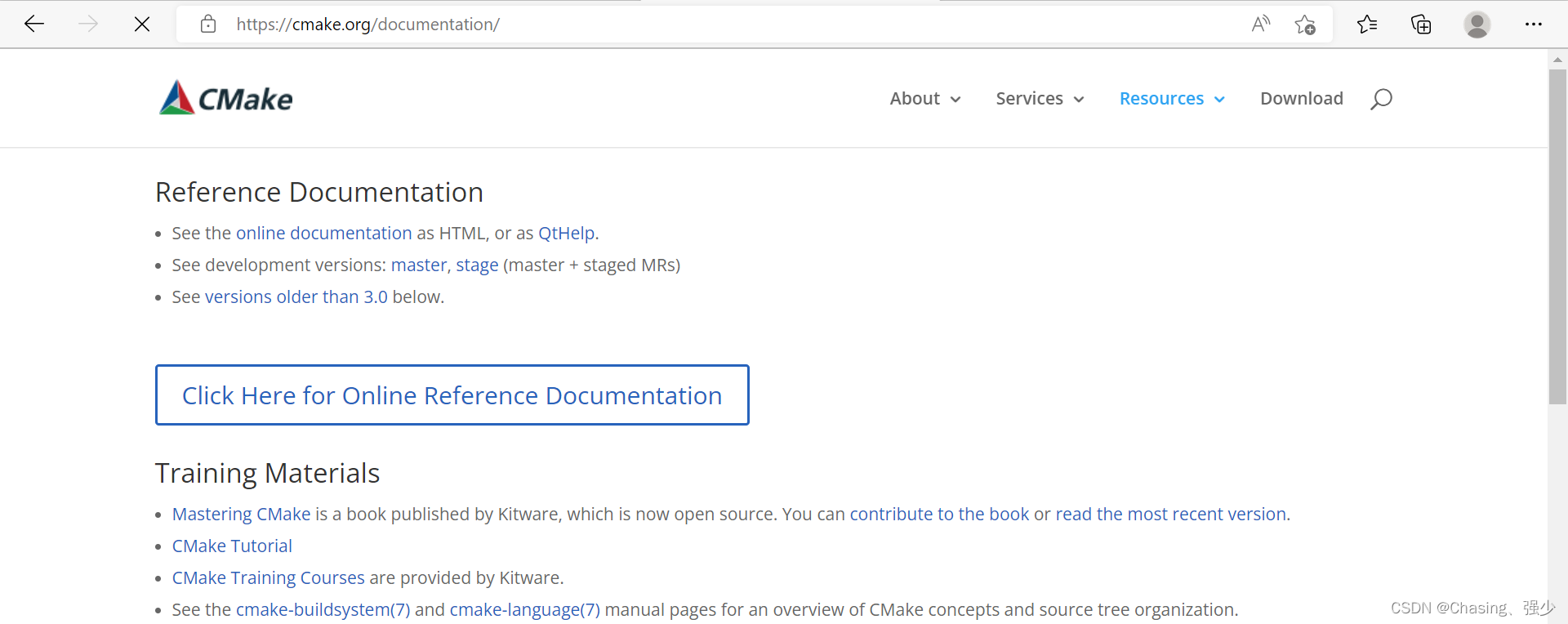Open read the most recent version link
Image resolution: width=1568 pixels, height=624 pixels.
click(1171, 515)
